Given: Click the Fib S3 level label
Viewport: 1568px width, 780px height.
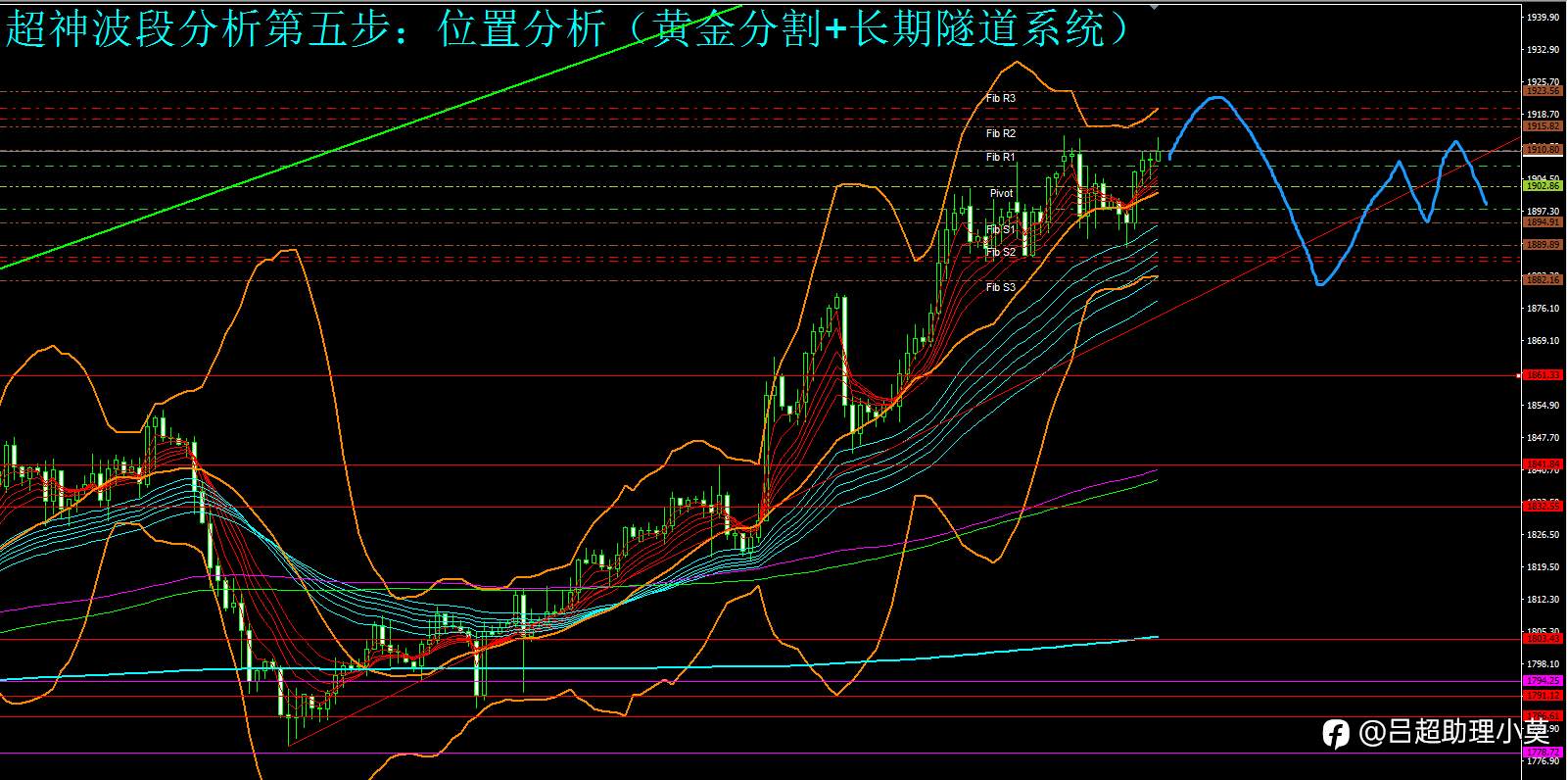Looking at the screenshot, I should click(1000, 287).
